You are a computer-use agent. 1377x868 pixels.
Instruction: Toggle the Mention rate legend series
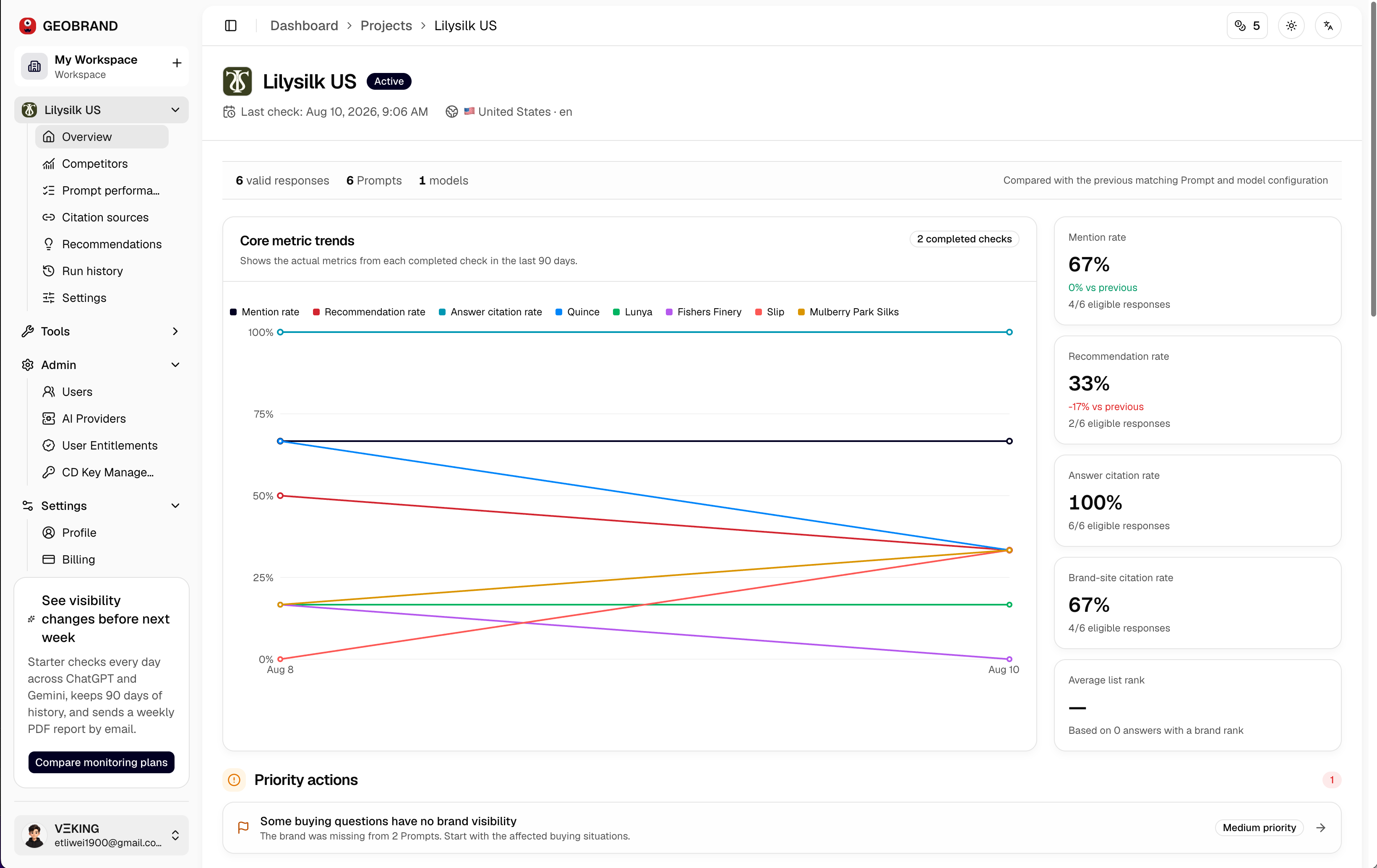[265, 312]
